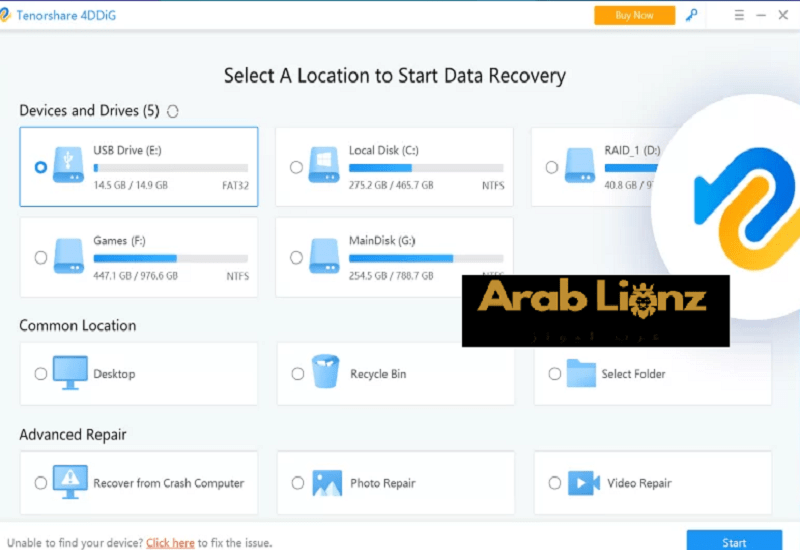The width and height of the screenshot is (800, 550).
Task: Click the 'Common Location' heading
Action: click(78, 326)
